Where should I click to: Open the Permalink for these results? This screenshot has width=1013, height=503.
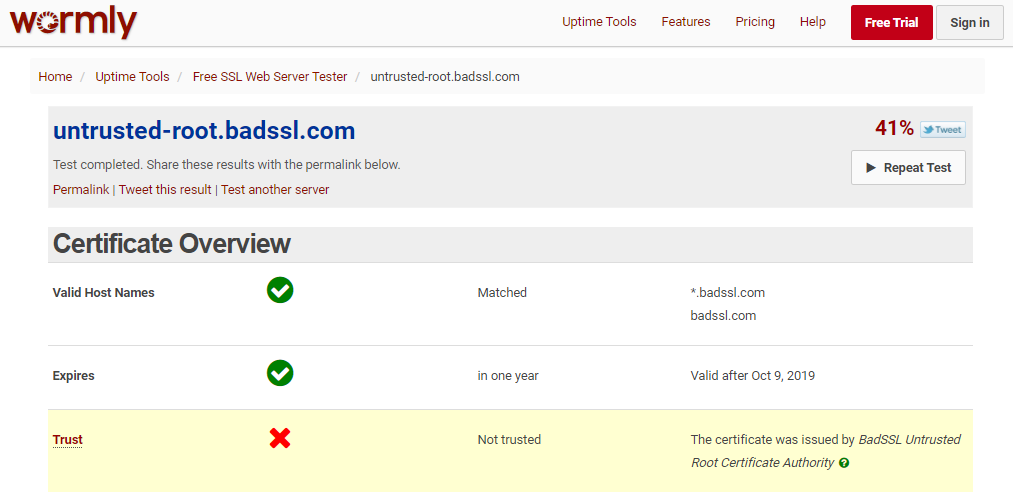(x=81, y=189)
